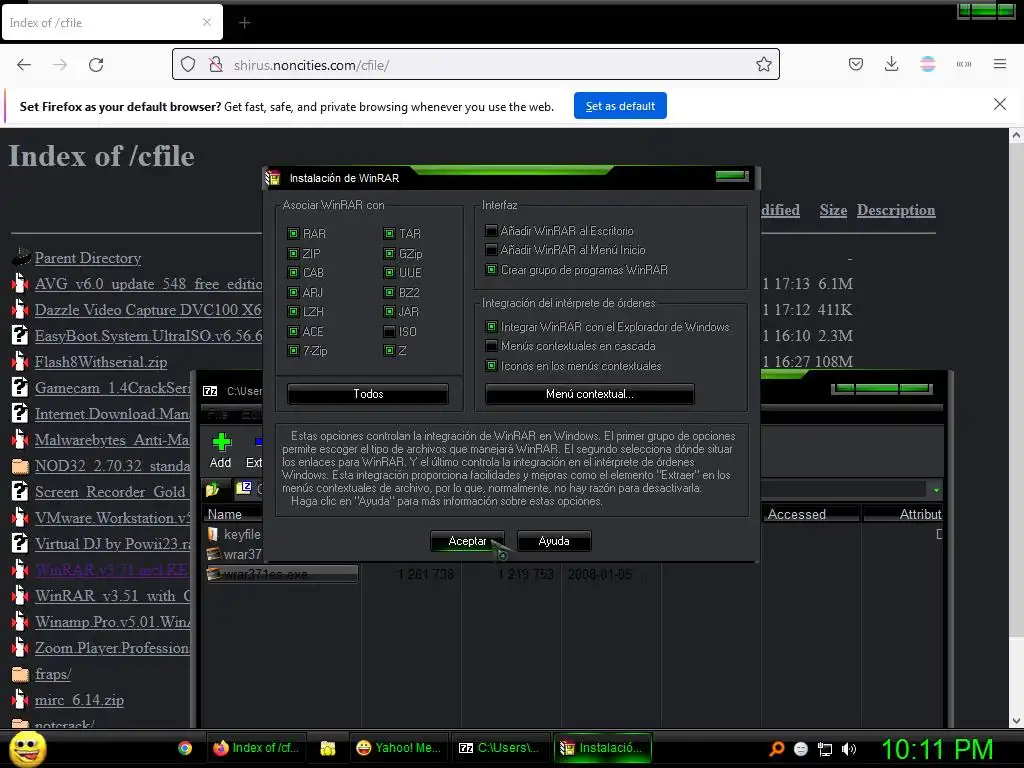This screenshot has width=1024, height=768.
Task: Switch to 7-Zip C:\Users taskbar item
Action: click(x=499, y=748)
